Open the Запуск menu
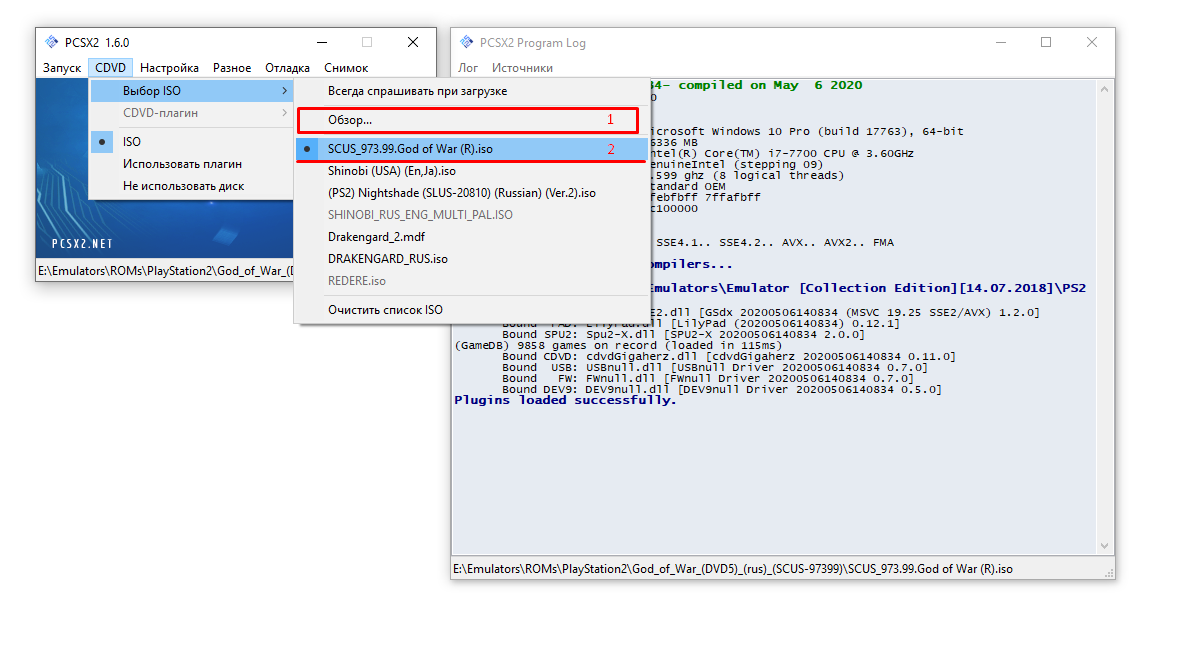Image resolution: width=1177 pixels, height=649 pixels. (62, 68)
